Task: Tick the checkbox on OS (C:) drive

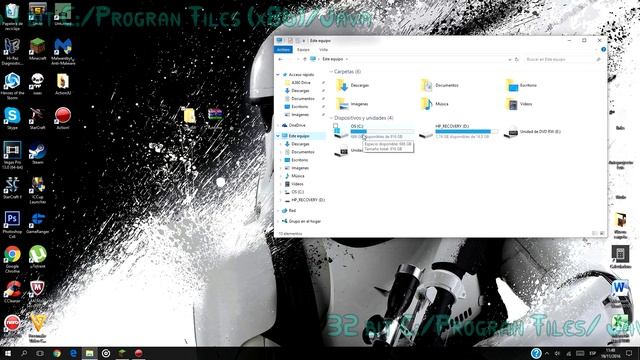Action: 336,126
